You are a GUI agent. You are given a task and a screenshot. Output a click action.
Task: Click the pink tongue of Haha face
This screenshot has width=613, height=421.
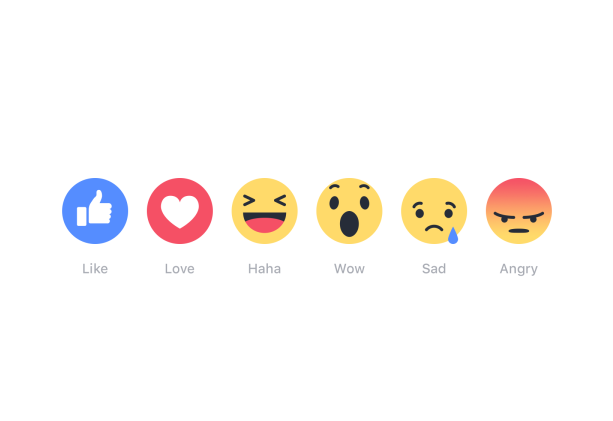coord(264,225)
